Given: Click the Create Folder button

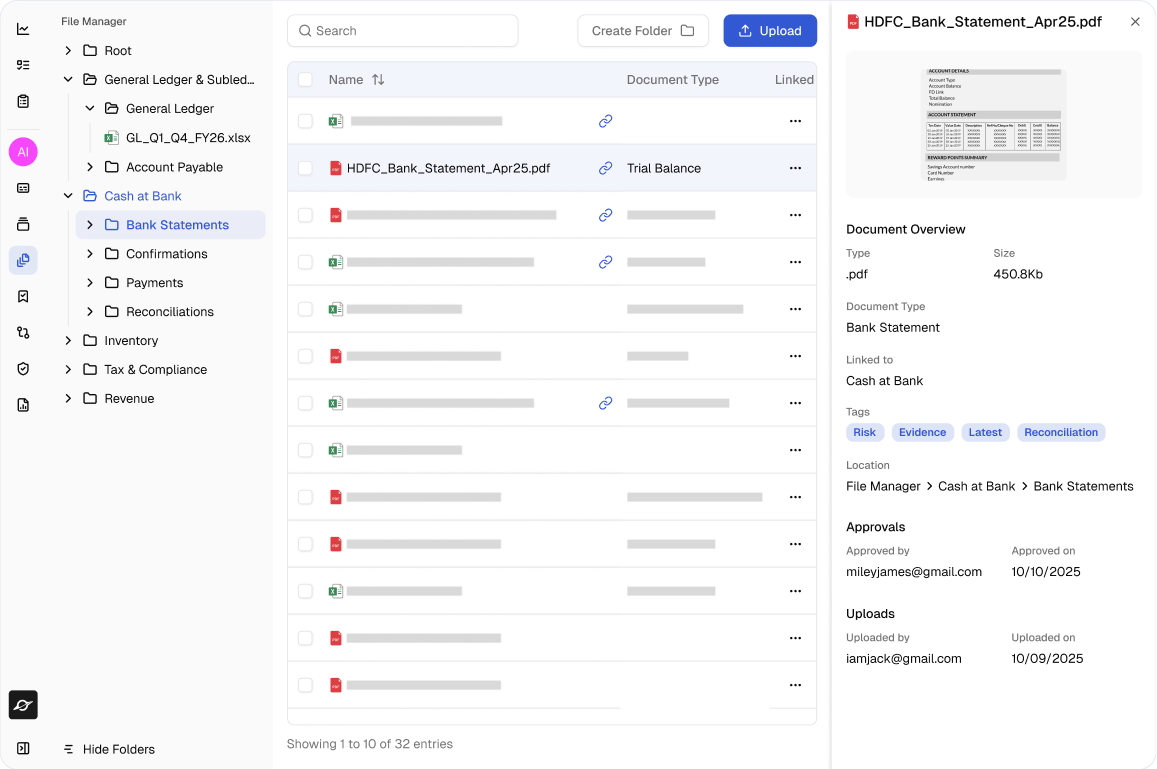Looking at the screenshot, I should coord(643,31).
